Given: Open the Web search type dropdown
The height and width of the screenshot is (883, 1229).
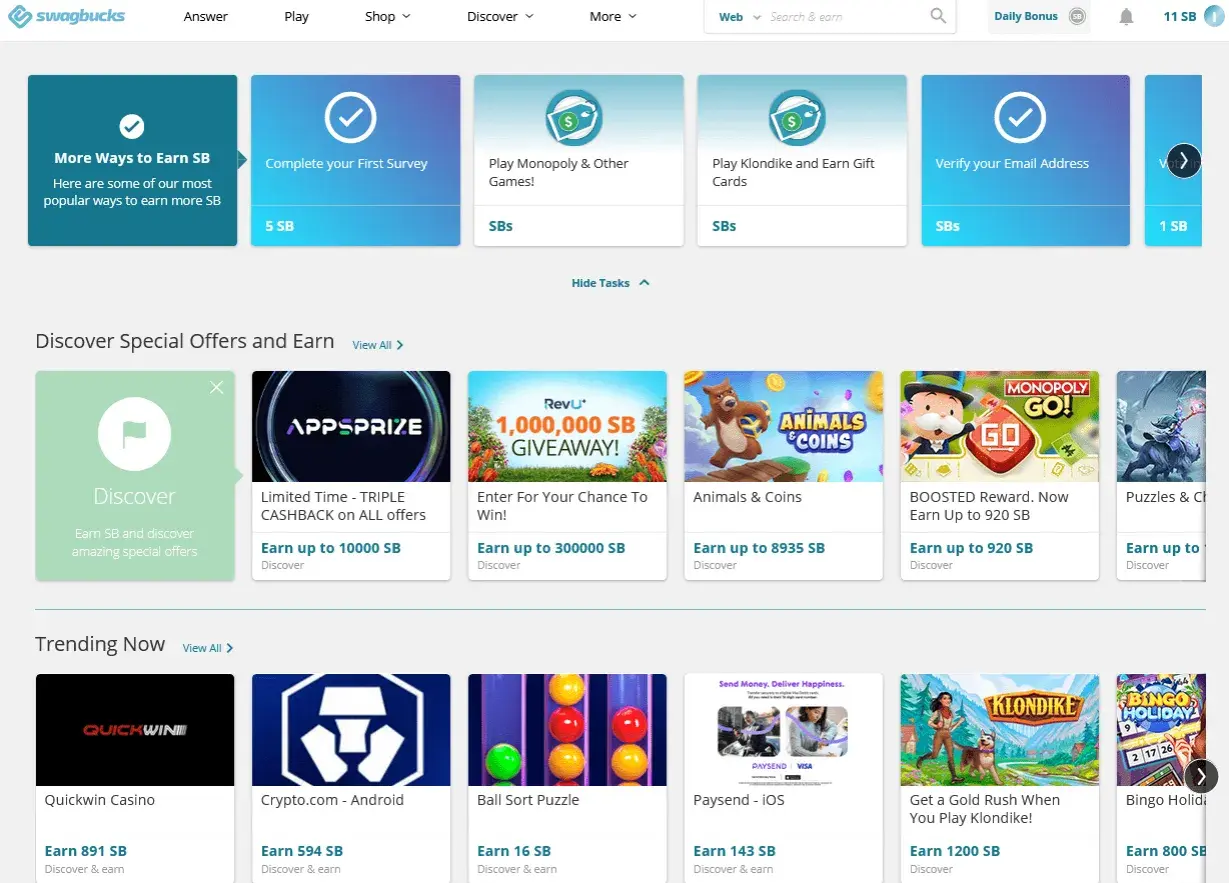Looking at the screenshot, I should pyautogui.click(x=740, y=17).
